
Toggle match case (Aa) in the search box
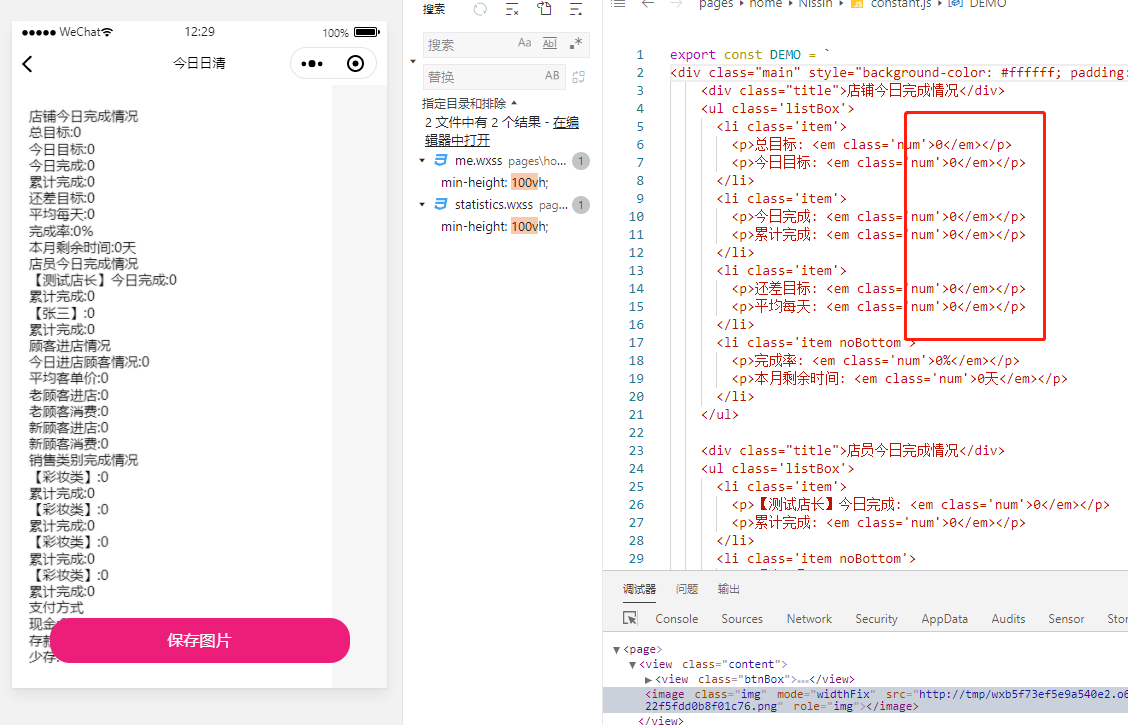(x=524, y=43)
